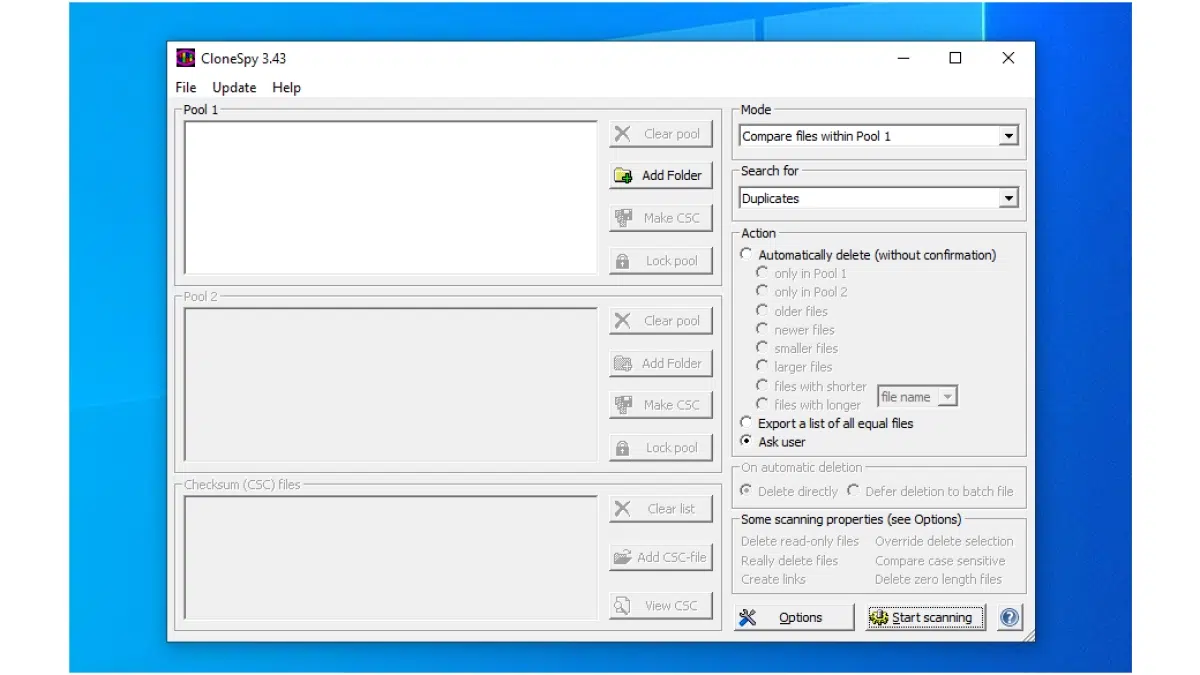Open help via the blue question mark icon
Viewport: 1200px width, 675px height.
point(1010,618)
